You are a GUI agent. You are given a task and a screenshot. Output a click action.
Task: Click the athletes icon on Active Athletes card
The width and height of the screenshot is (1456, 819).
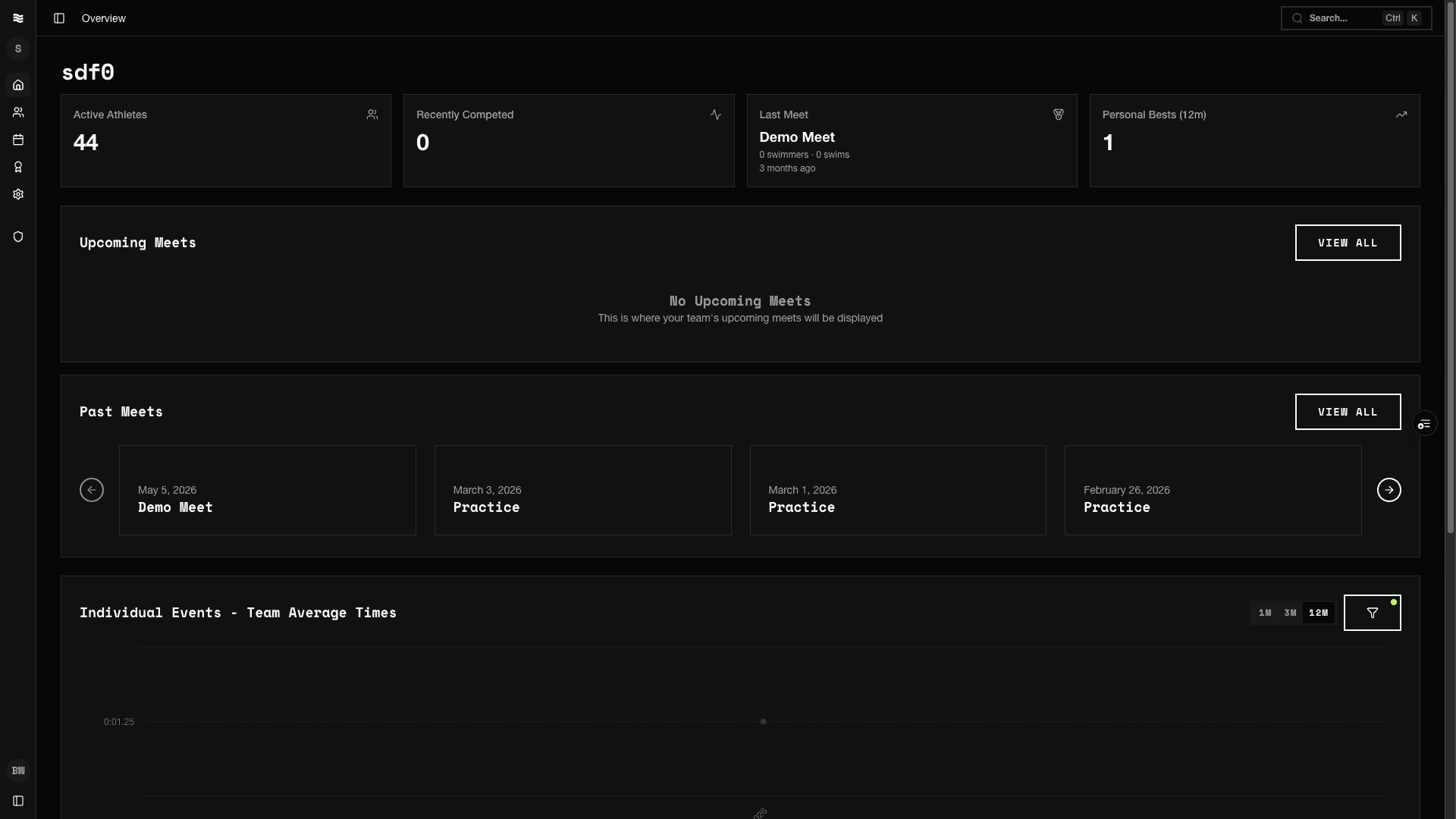coord(372,115)
